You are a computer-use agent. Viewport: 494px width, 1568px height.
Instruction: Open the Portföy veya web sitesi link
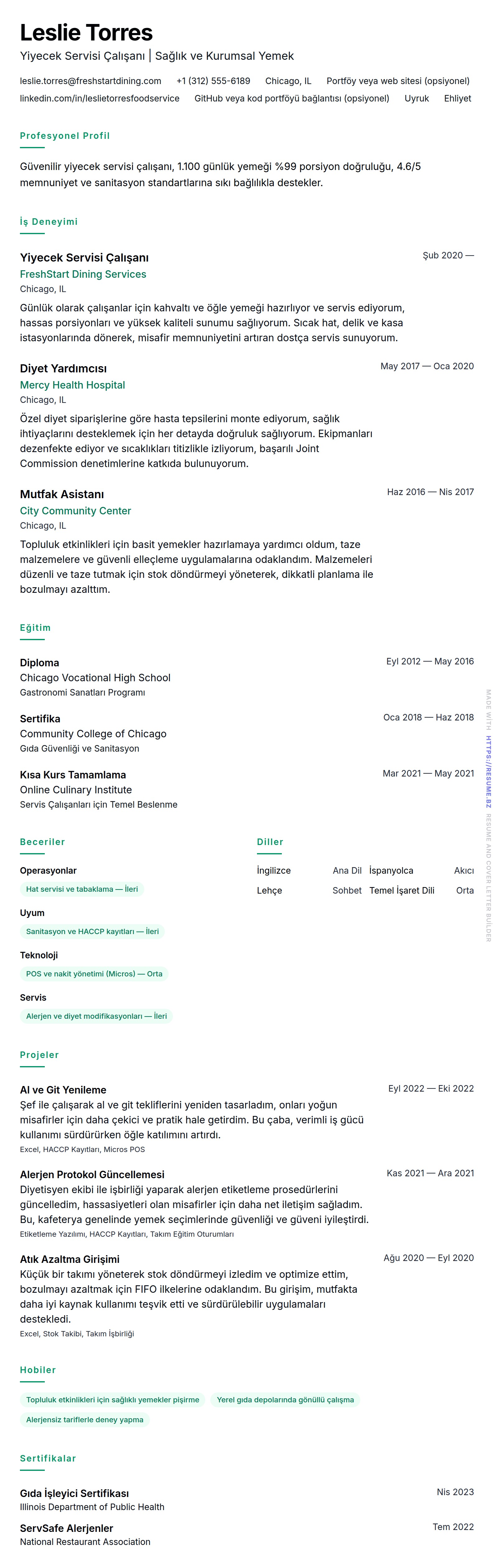click(397, 81)
